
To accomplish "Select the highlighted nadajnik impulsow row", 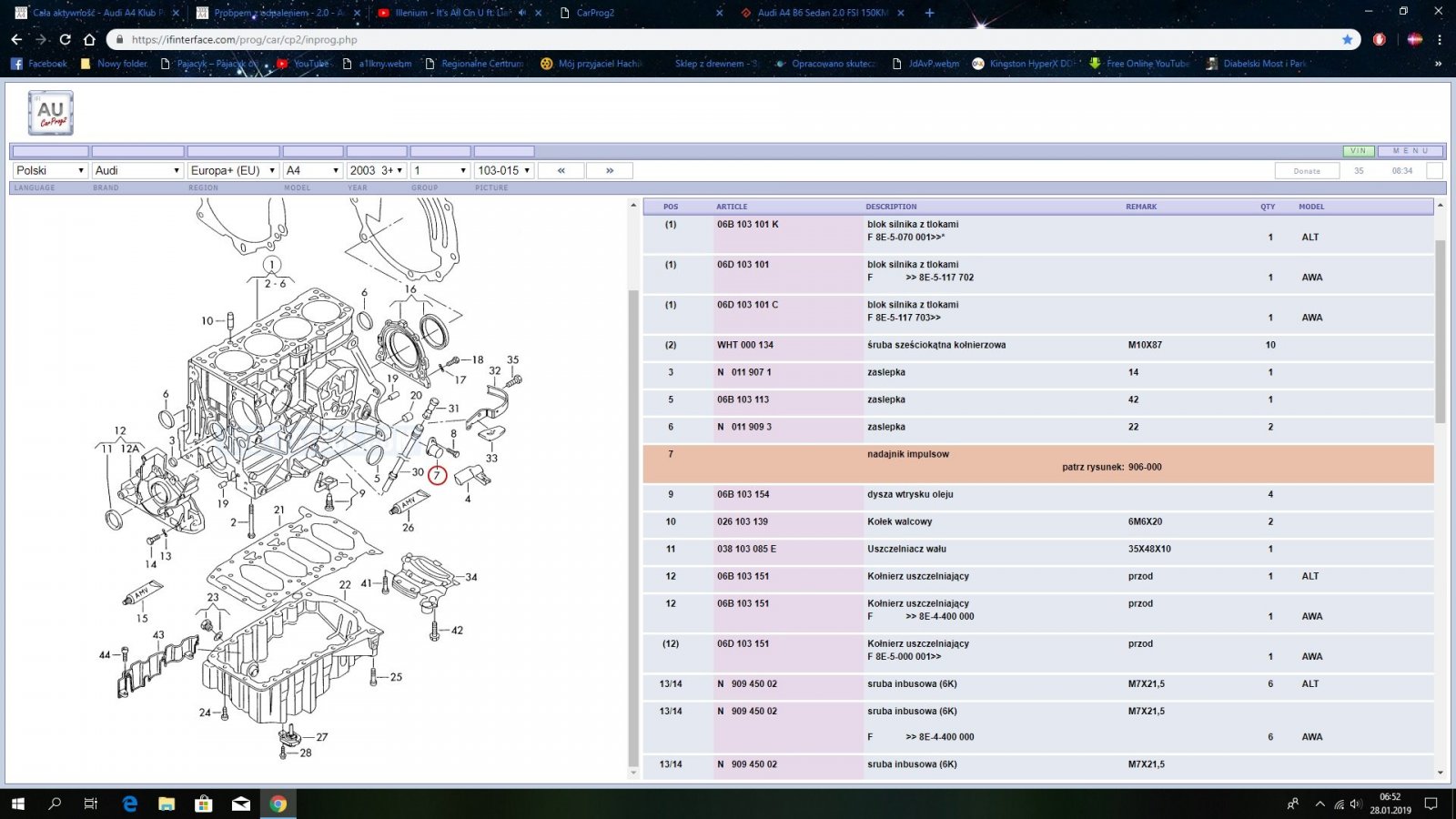I will [1038, 463].
